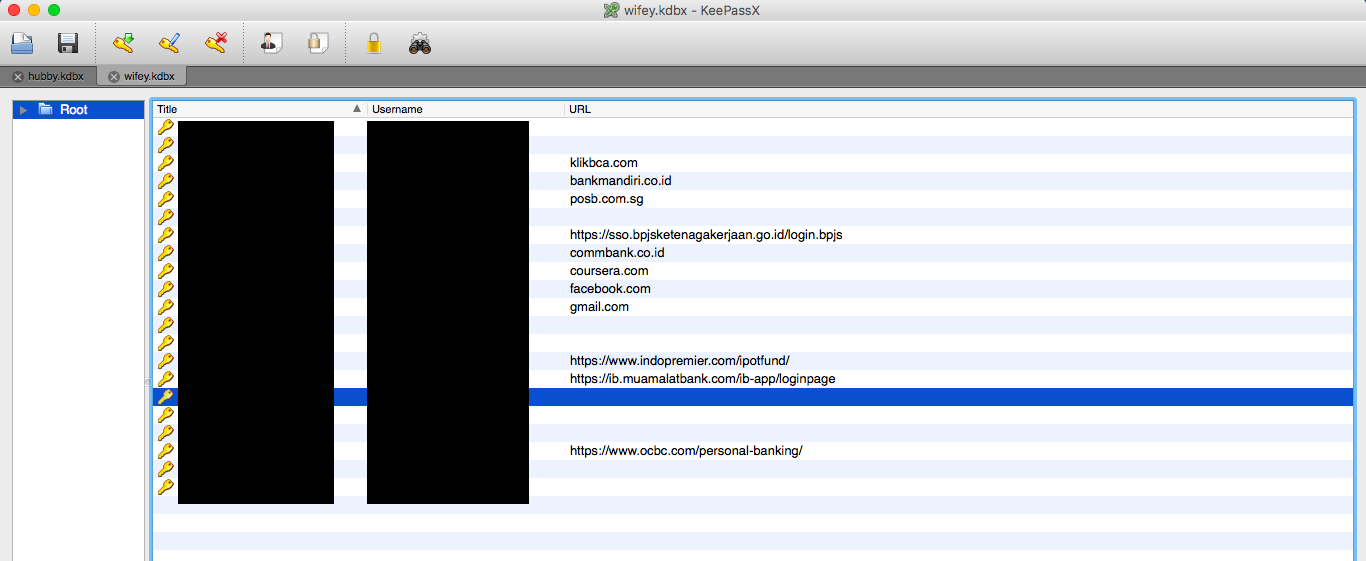Screen dimensions: 1366x561
Task: Select the gmail.com URL cell
Action: coord(600,307)
